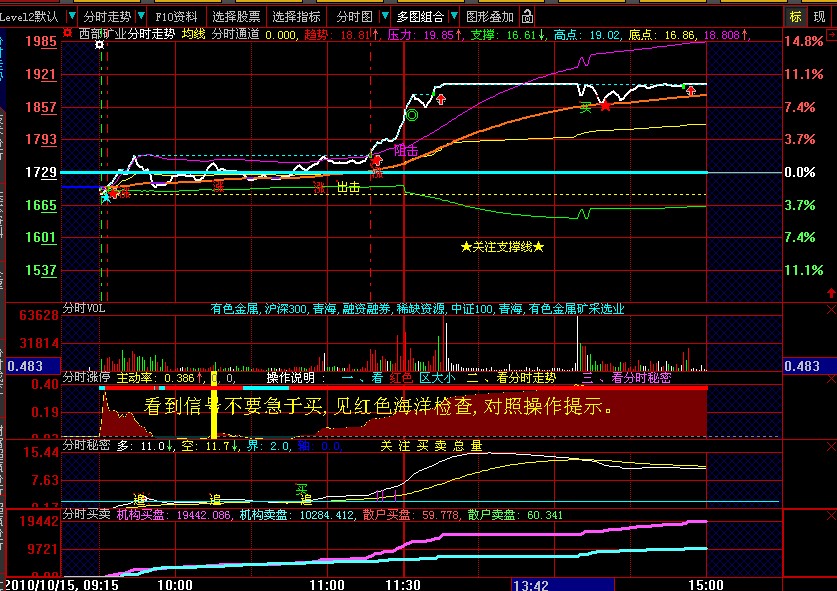This screenshot has width=837, height=591.
Task: Click the 多图组合 toolbar button
Action: coord(420,17)
